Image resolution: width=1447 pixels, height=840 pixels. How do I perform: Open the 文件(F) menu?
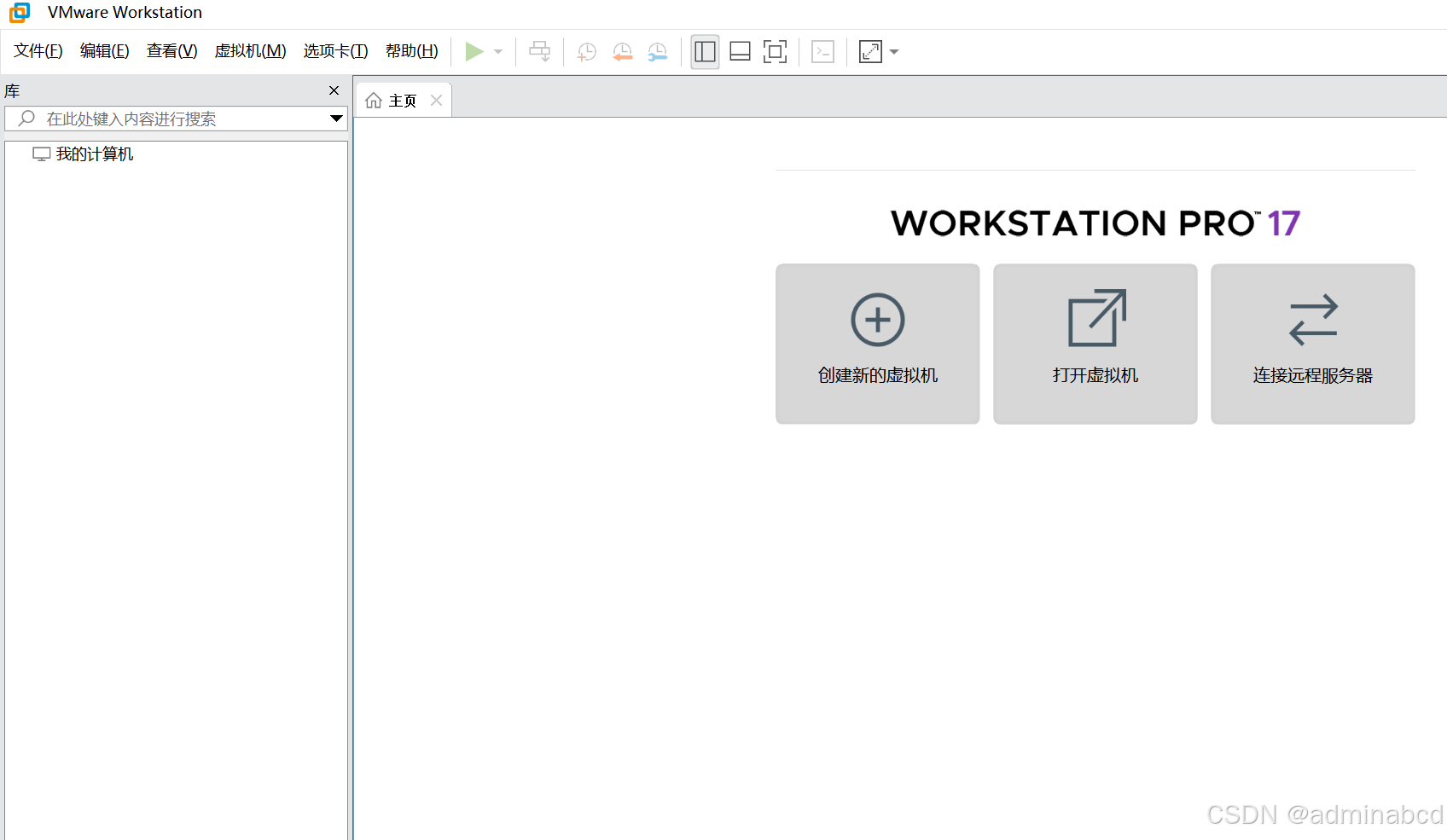pyautogui.click(x=38, y=51)
